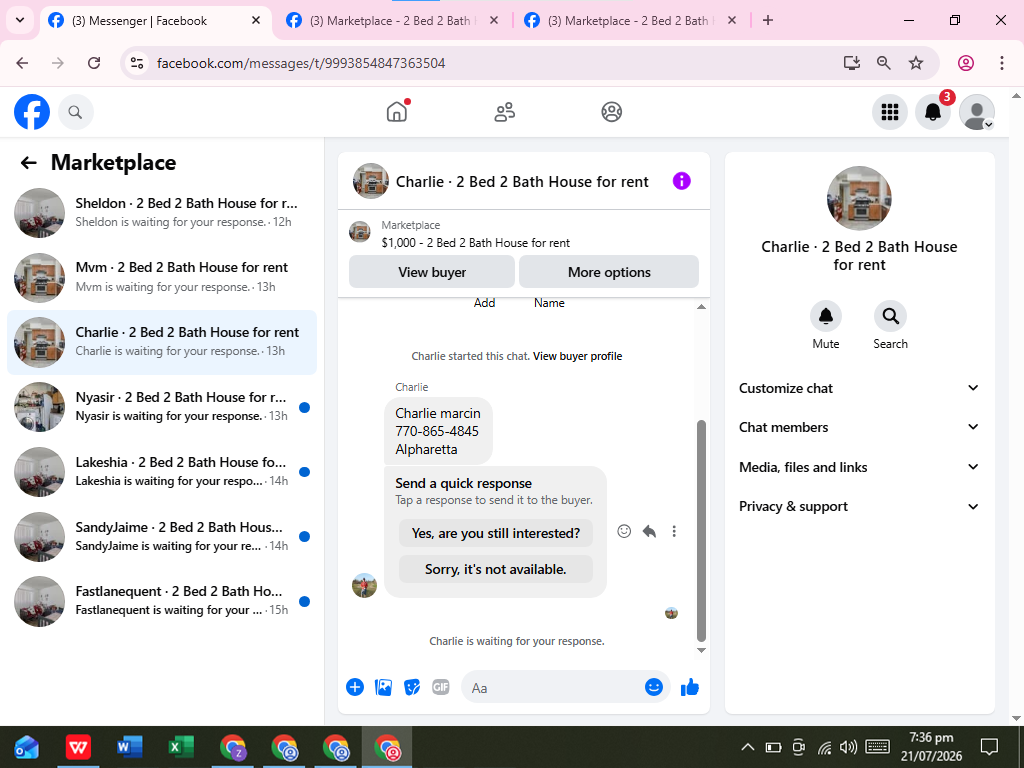Open the Groups icon in top bar
This screenshot has height=768, width=1024.
[x=611, y=112]
